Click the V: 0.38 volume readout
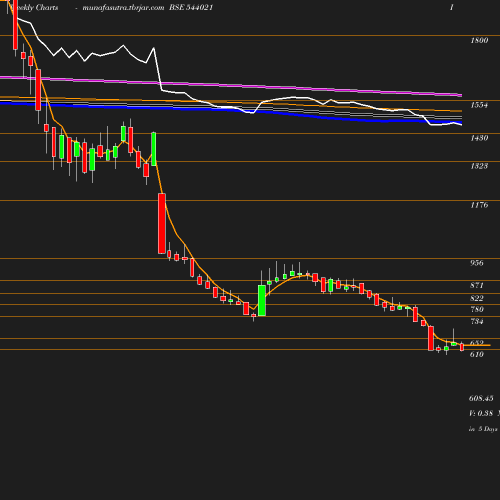This screenshot has width=500, height=500. (x=481, y=413)
